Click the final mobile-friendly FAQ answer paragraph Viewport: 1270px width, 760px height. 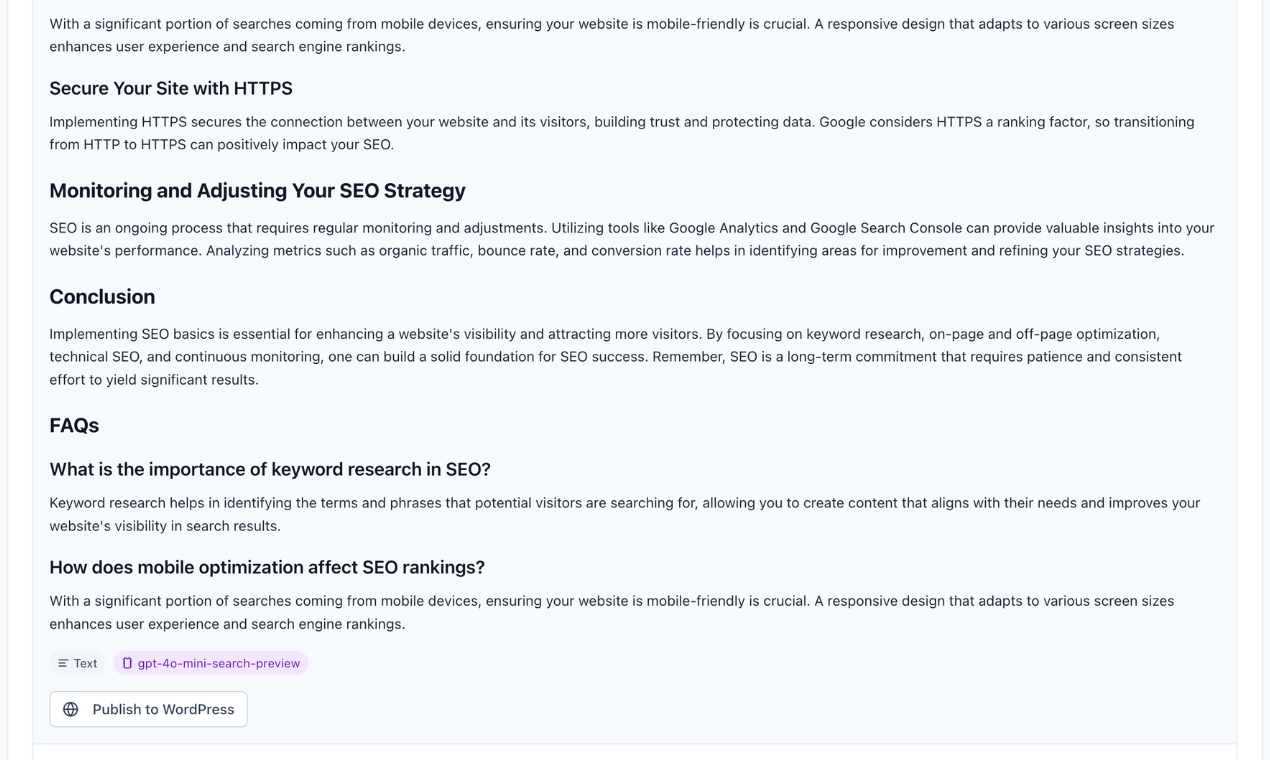click(611, 612)
